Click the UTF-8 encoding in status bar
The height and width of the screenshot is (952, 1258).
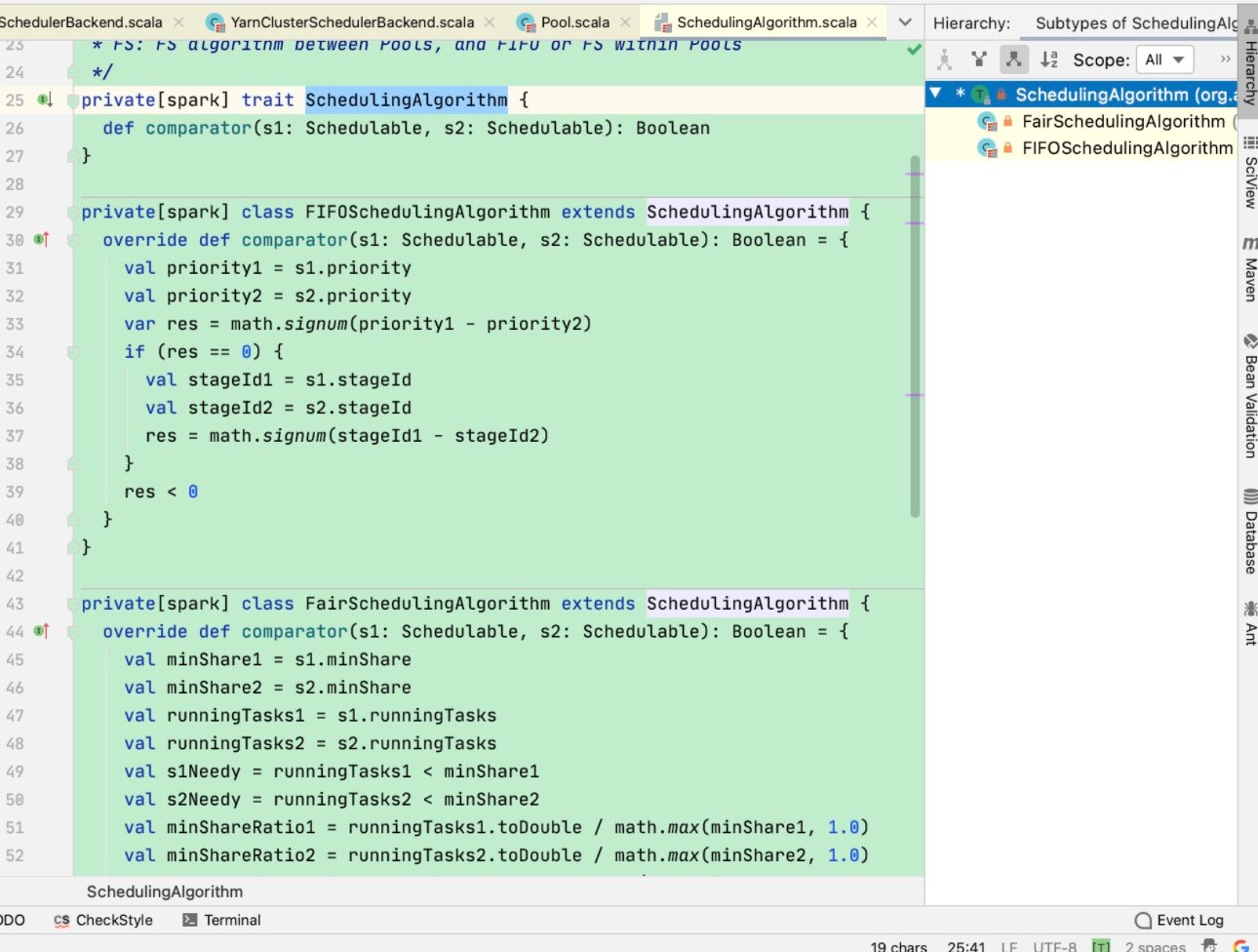point(1054,946)
